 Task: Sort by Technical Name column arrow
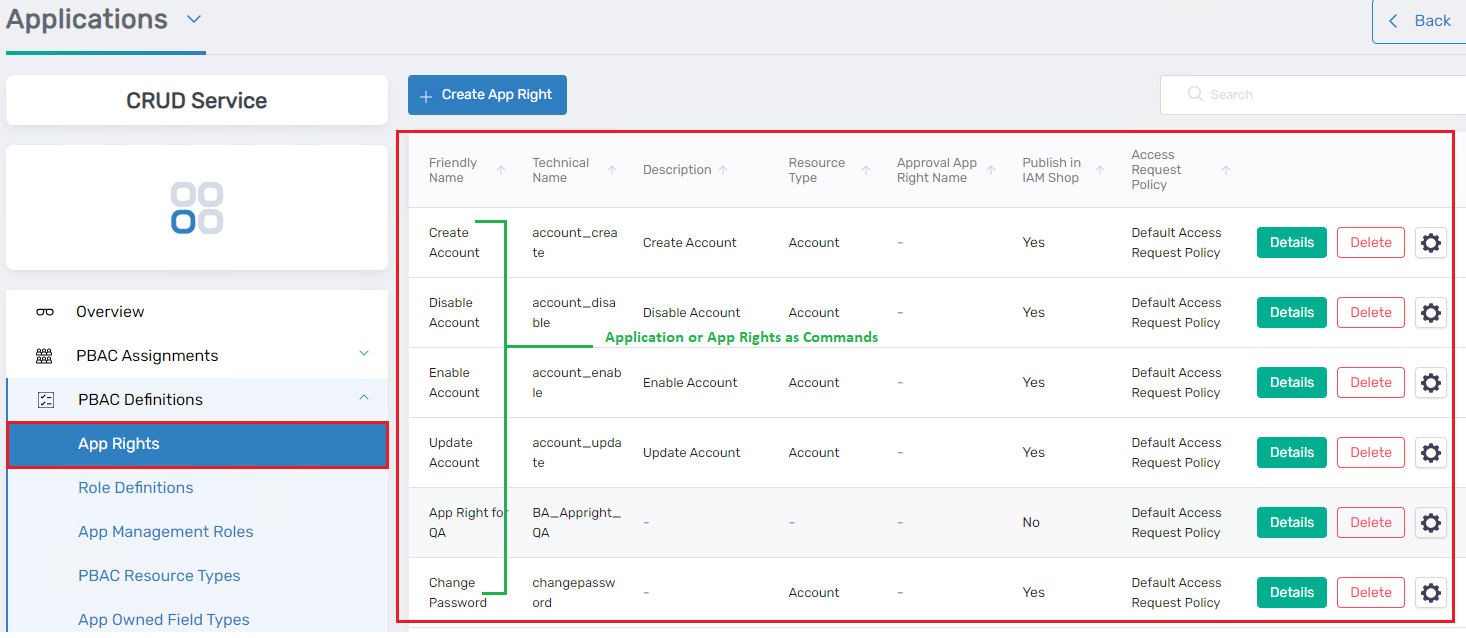[x=612, y=170]
